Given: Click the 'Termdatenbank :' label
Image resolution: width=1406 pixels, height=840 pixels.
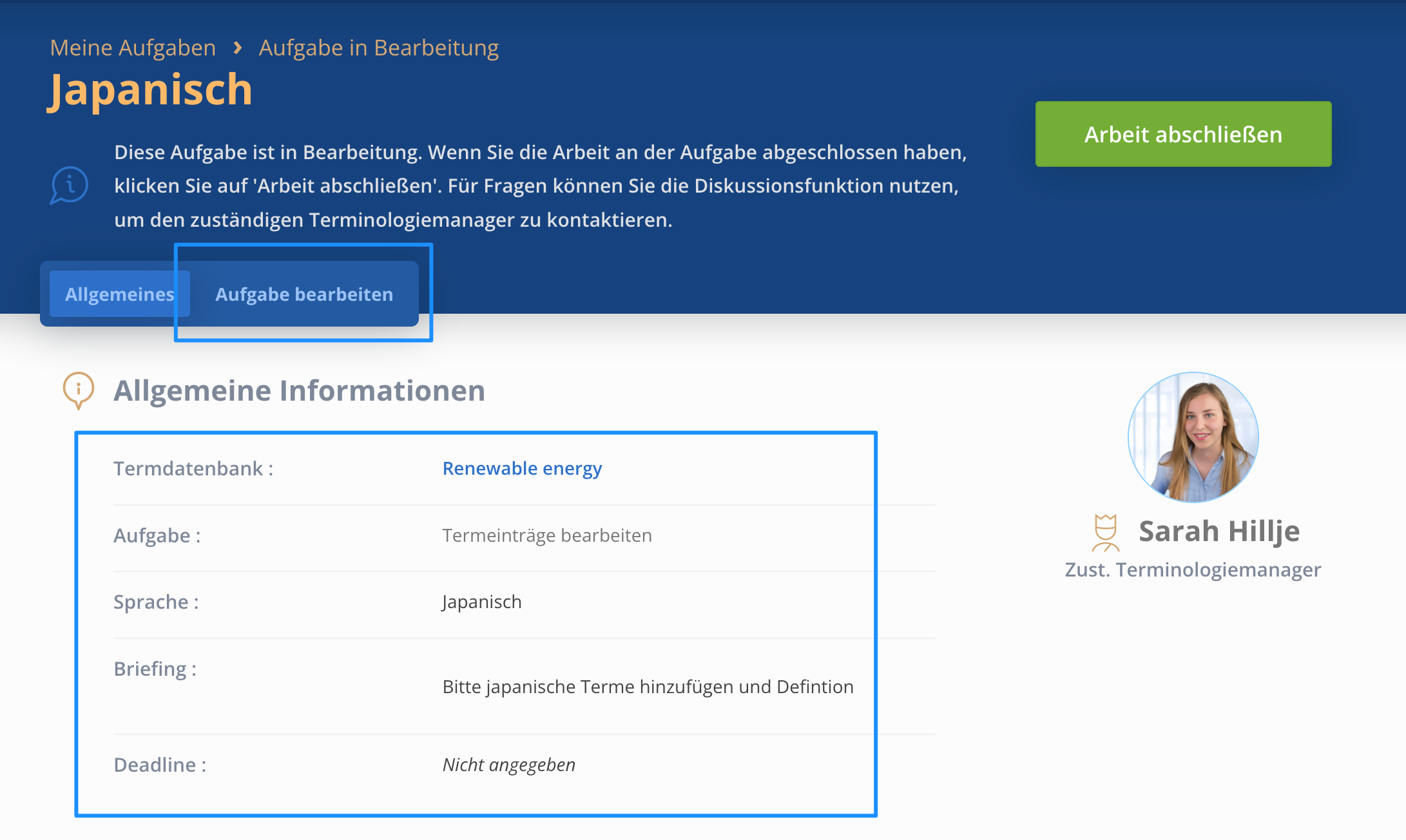Looking at the screenshot, I should 193,468.
